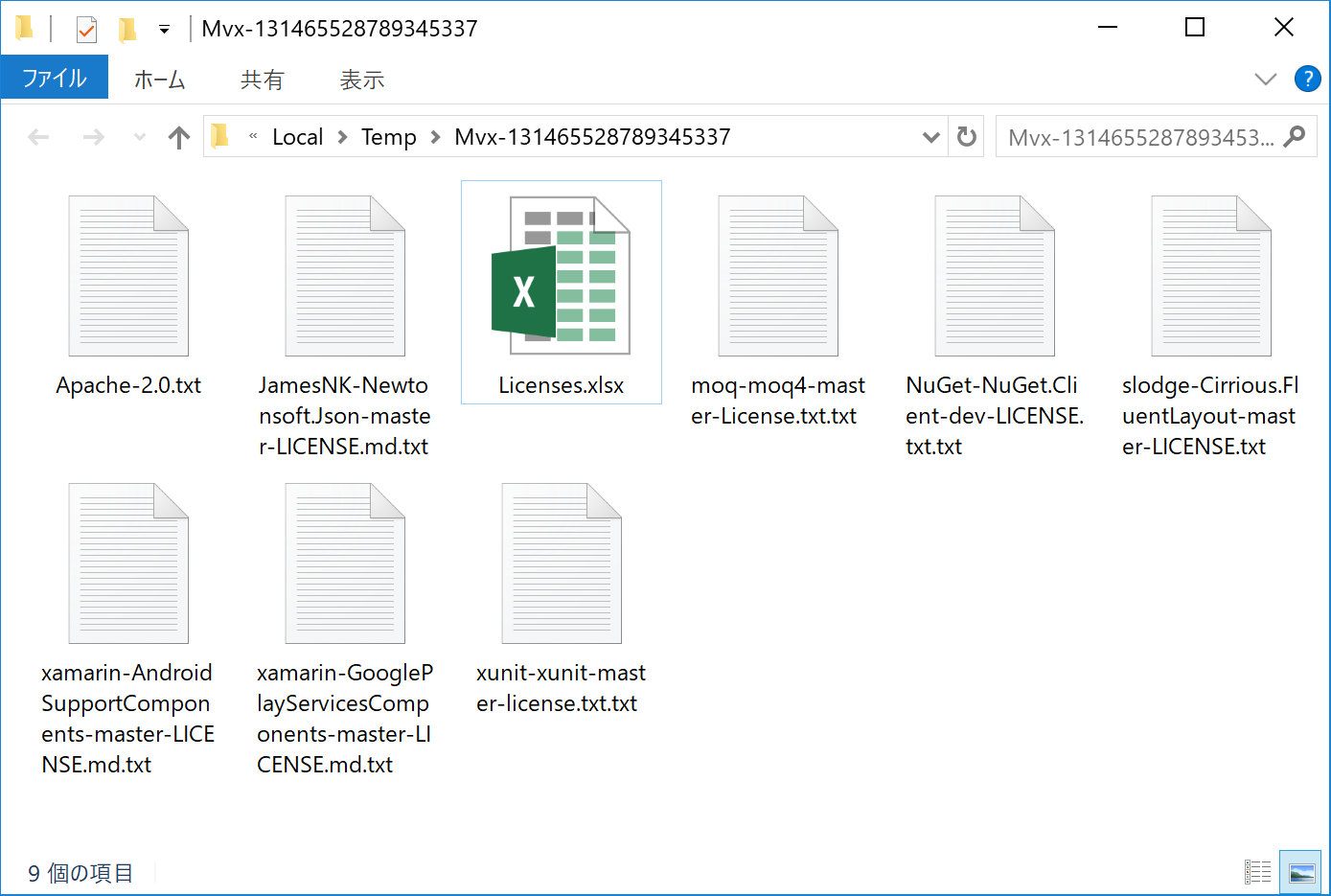Click the search magnifier icon
Image resolution: width=1331 pixels, height=896 pixels.
point(1295,136)
